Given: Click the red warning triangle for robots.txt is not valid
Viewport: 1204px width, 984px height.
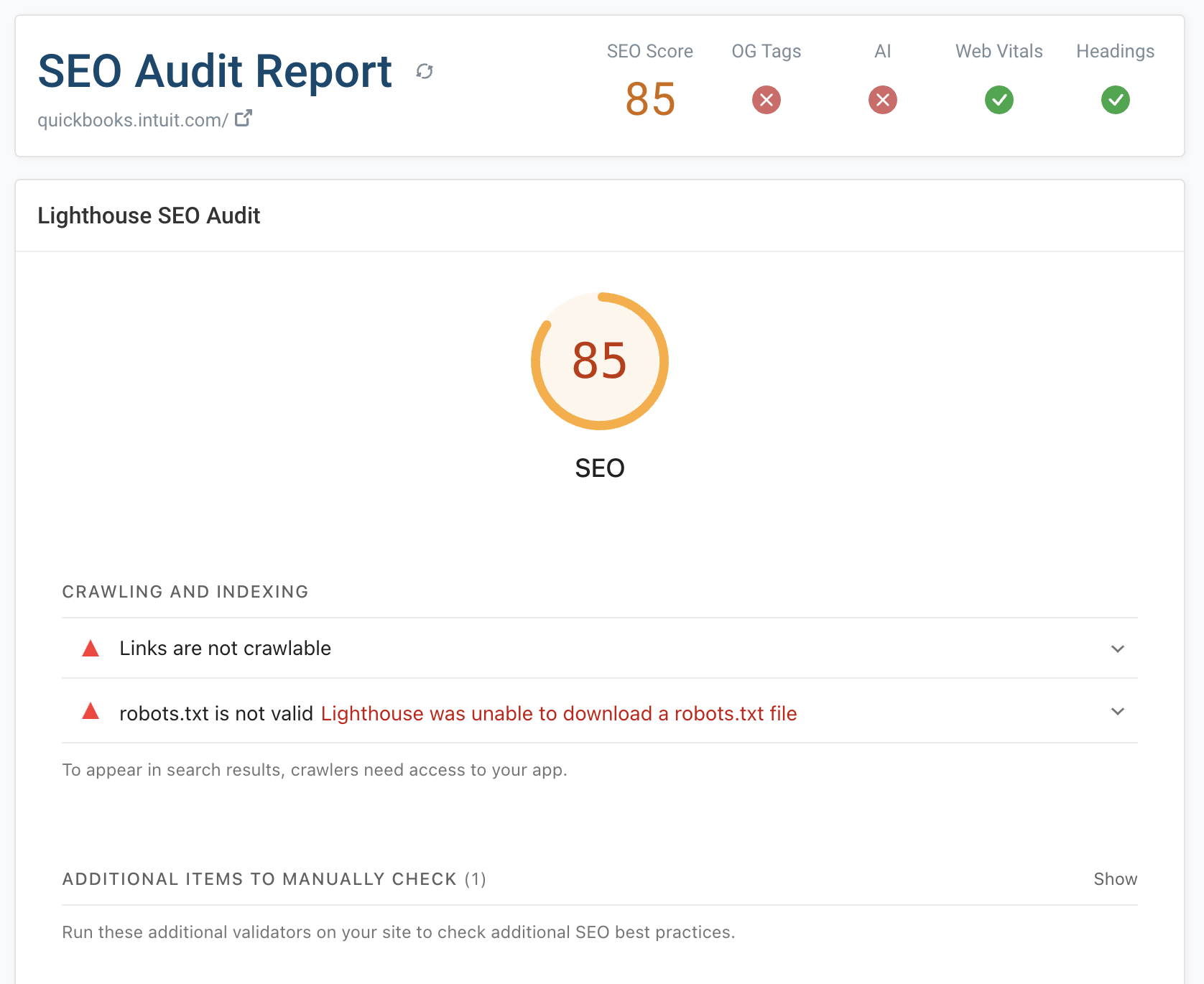Looking at the screenshot, I should point(91,711).
